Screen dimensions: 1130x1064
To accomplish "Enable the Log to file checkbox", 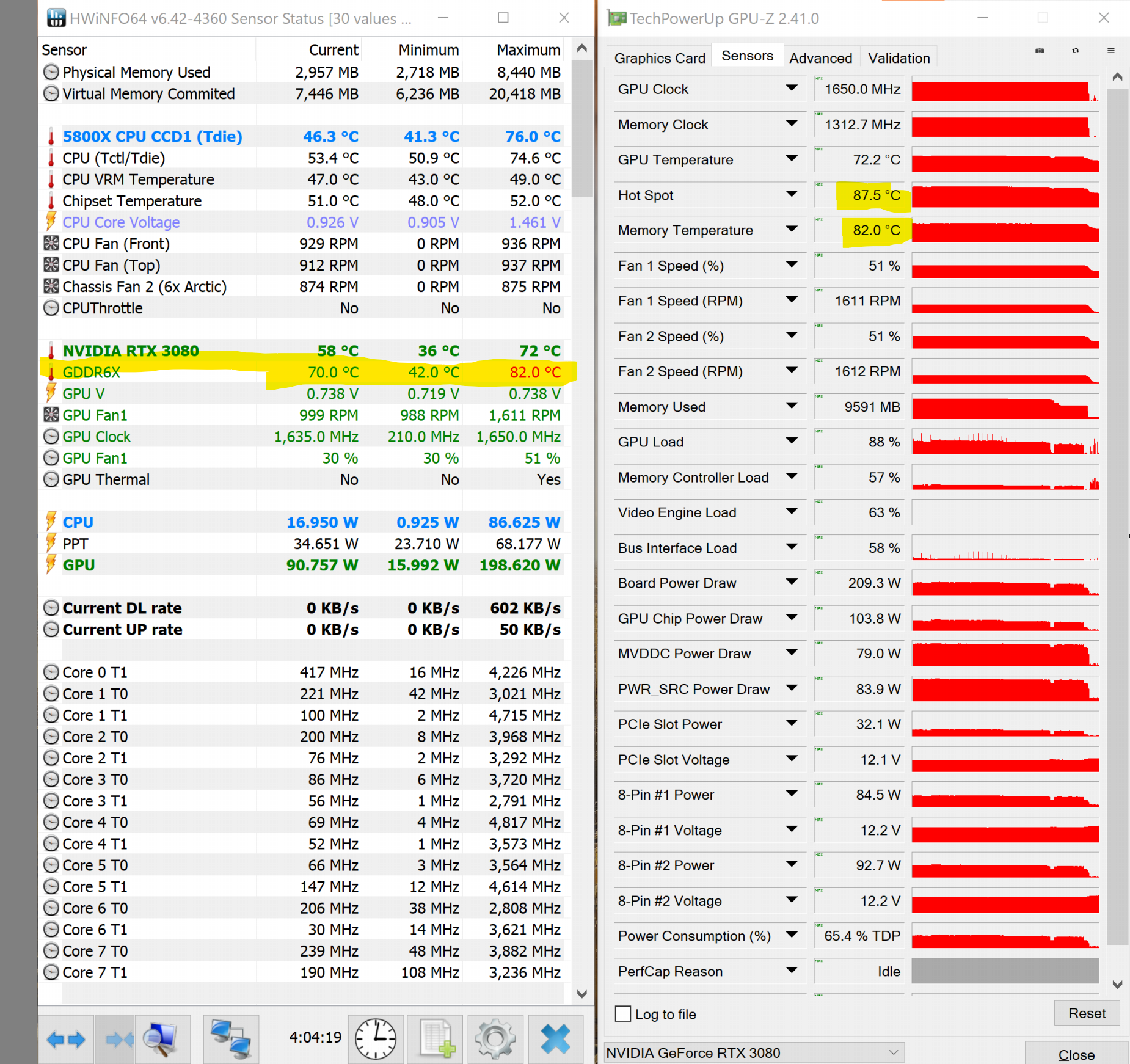I will (623, 1013).
